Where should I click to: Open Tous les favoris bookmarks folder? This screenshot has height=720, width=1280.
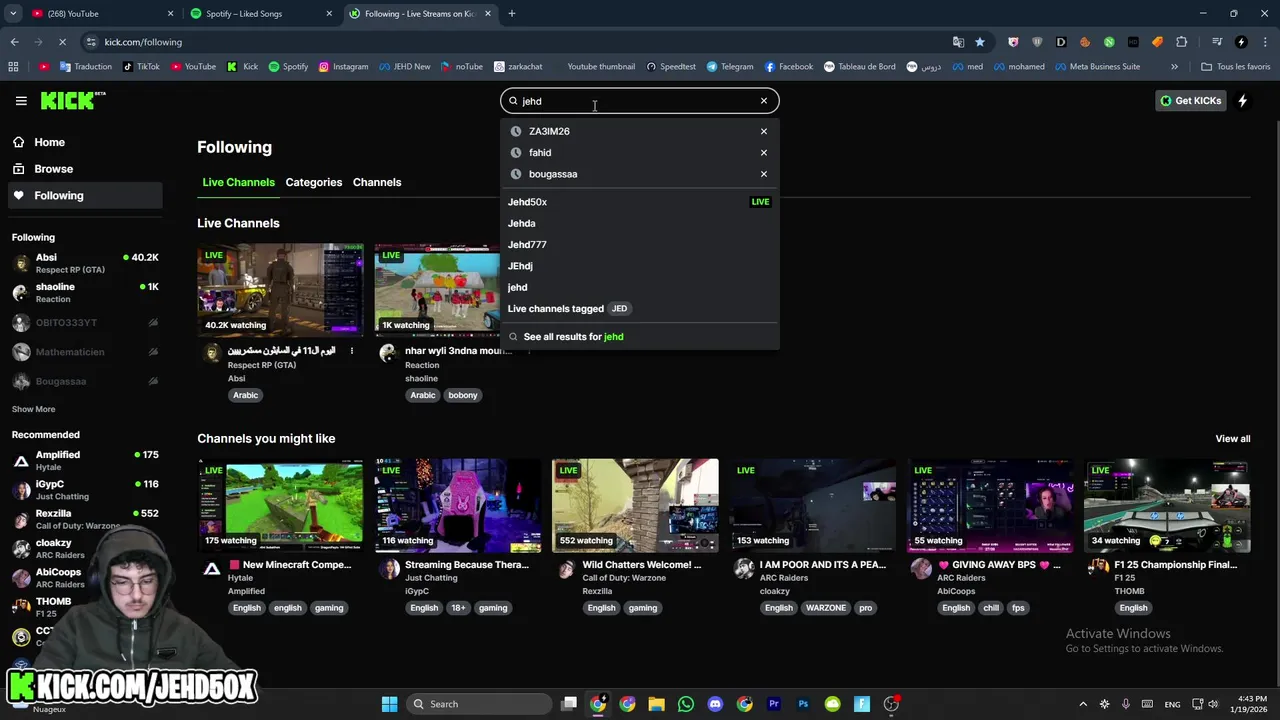point(1236,67)
